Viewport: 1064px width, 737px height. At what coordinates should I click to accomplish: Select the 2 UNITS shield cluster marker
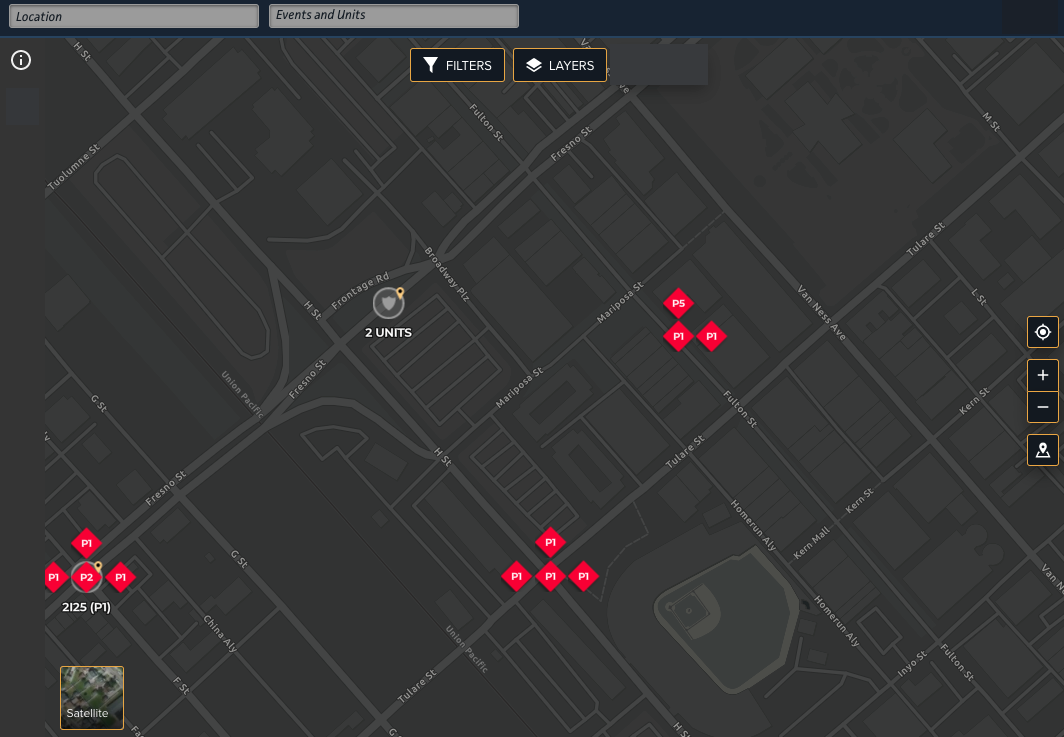pyautogui.click(x=388, y=303)
